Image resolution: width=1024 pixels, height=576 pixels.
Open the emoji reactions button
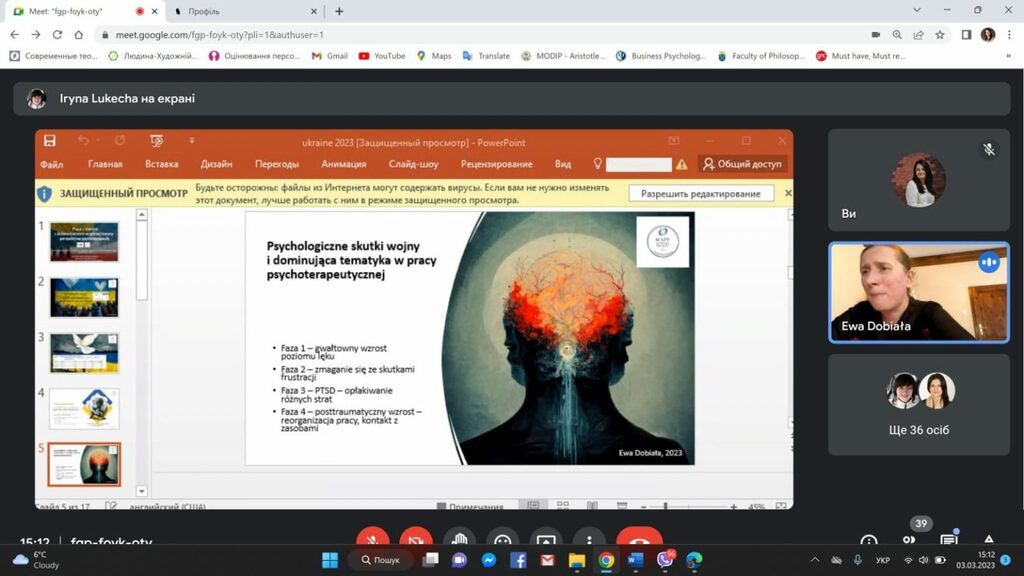[502, 539]
